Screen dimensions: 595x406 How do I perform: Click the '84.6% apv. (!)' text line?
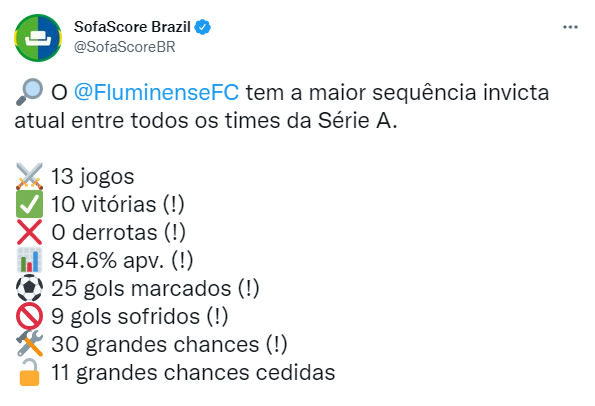pos(122,261)
